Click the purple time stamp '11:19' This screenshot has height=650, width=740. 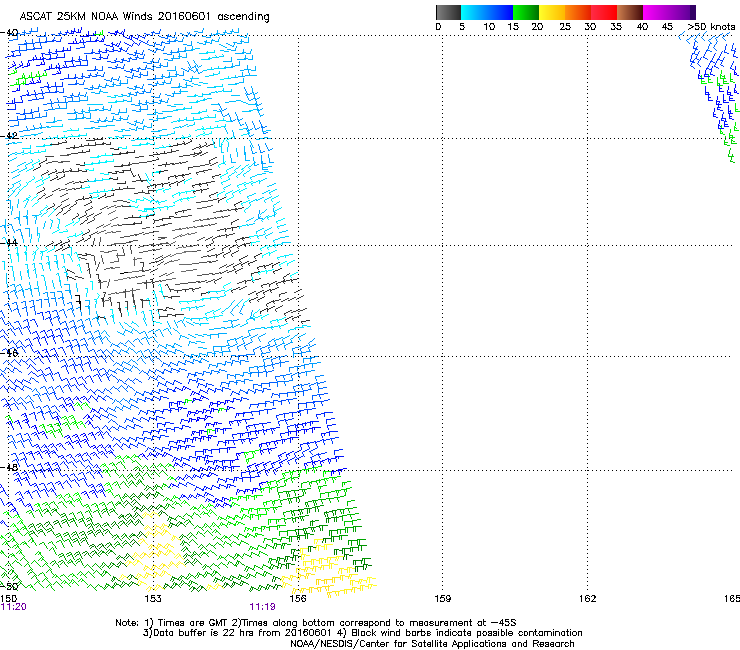[x=262, y=607]
